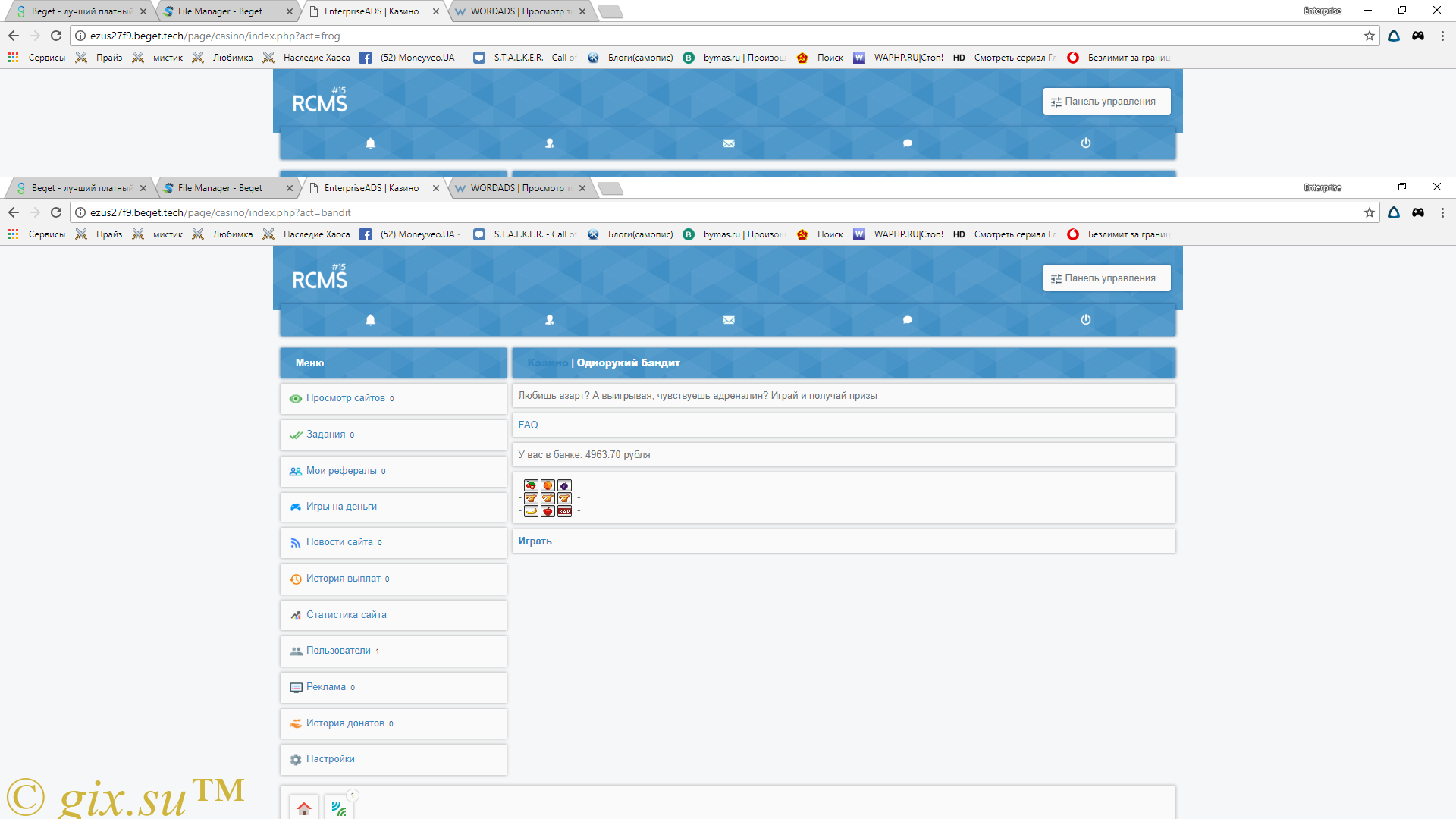Click gamepad extension icon in lower window

pyautogui.click(x=1418, y=212)
